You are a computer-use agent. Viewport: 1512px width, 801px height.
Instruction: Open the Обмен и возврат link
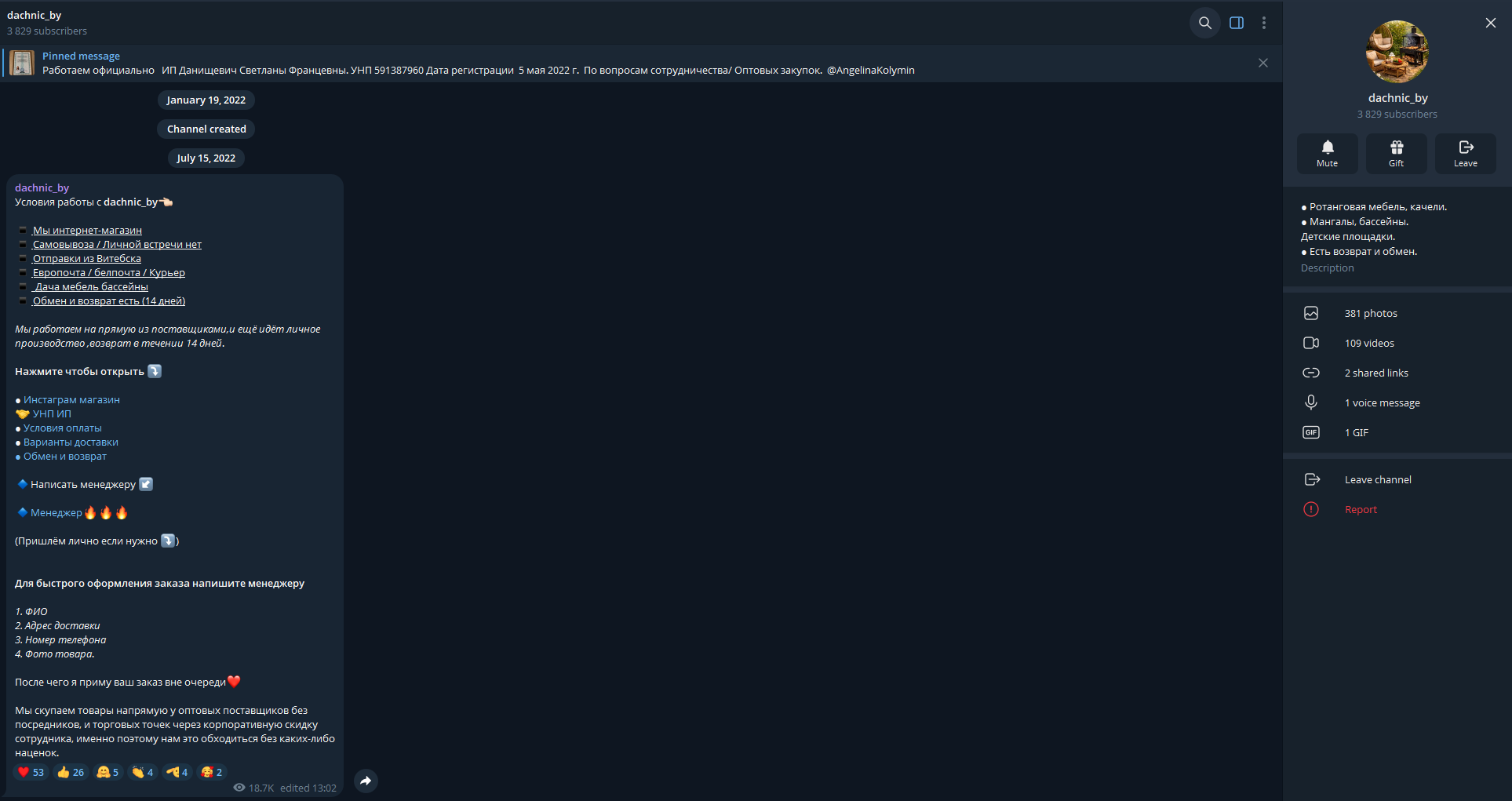[65, 456]
